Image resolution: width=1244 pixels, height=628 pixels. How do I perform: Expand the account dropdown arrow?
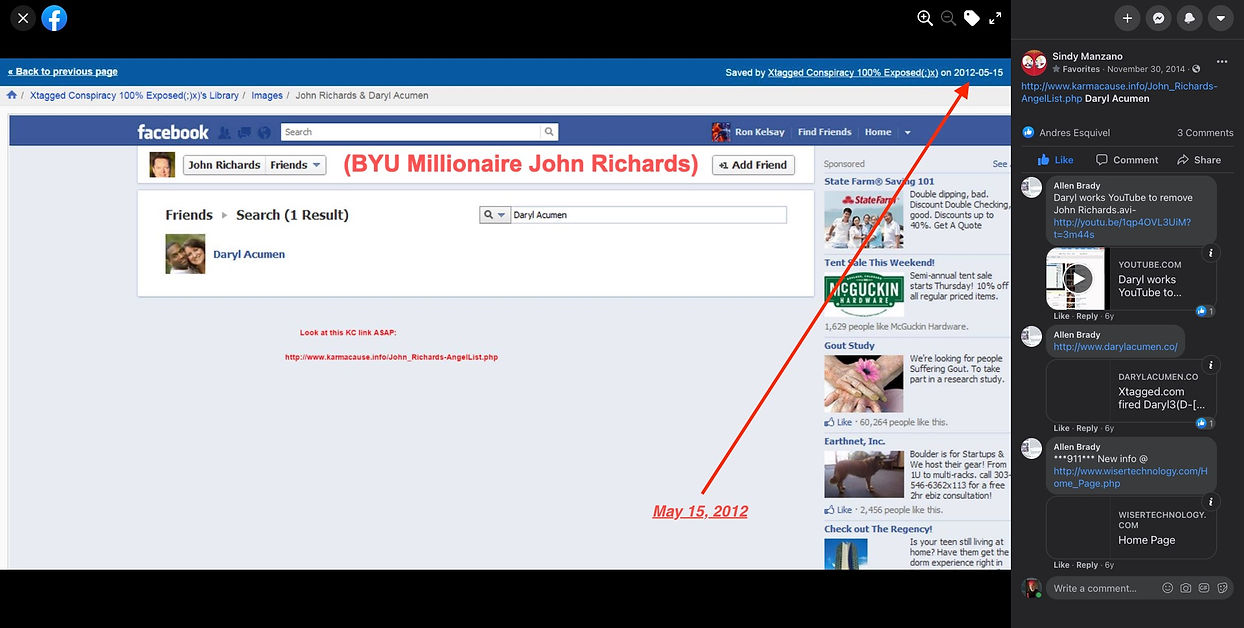click(x=1220, y=18)
